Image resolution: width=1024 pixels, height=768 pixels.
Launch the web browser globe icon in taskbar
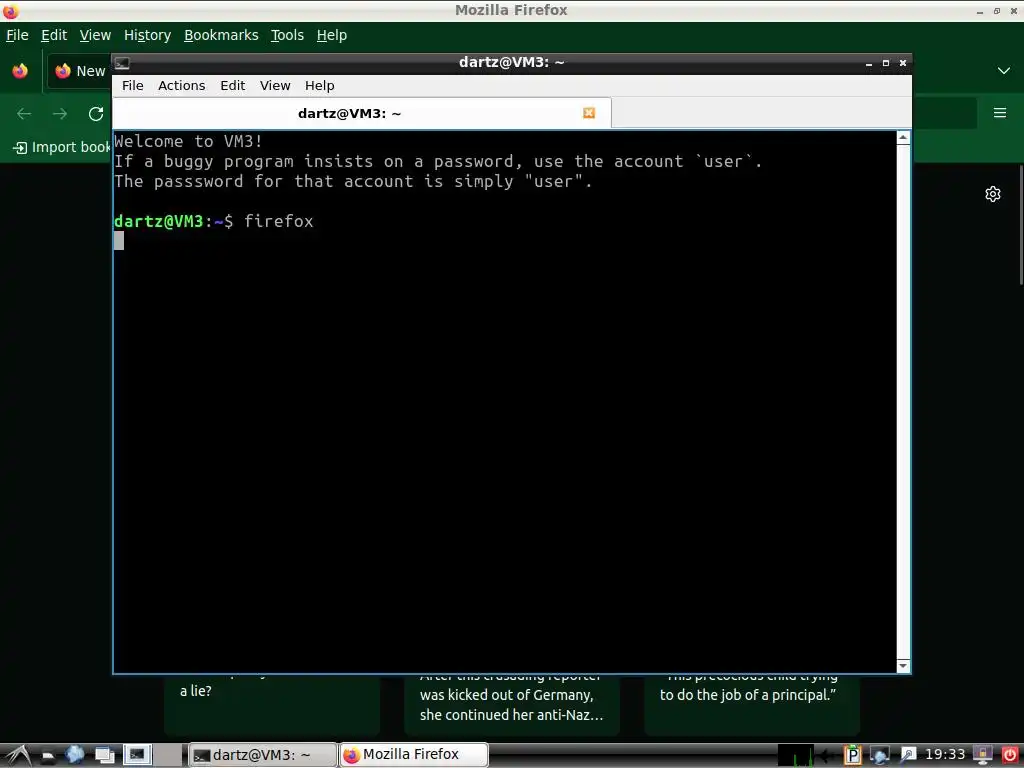tap(75, 755)
